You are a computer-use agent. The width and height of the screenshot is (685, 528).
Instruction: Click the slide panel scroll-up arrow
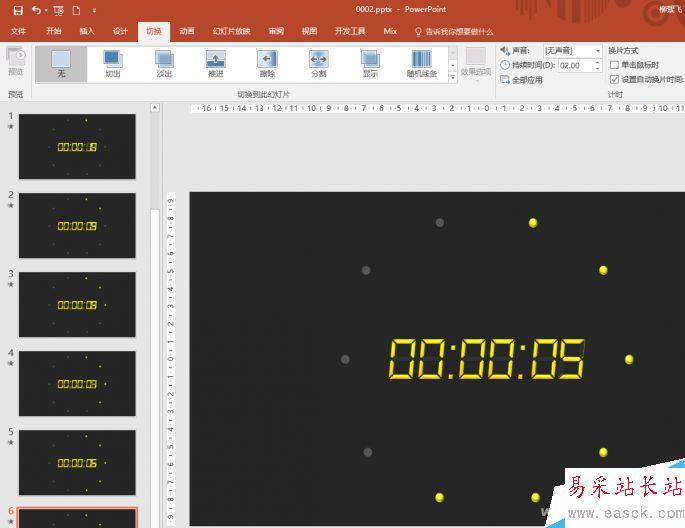tap(155, 107)
